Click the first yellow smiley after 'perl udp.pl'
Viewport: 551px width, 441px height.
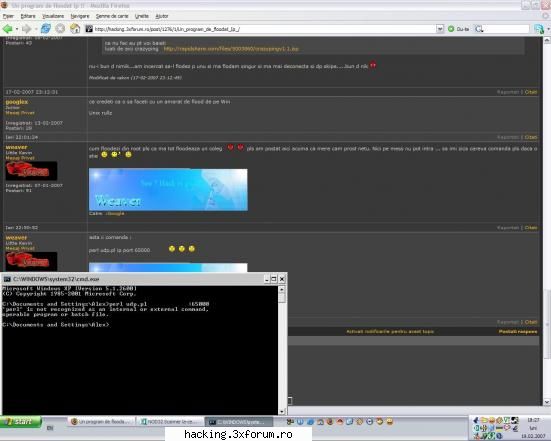(x=171, y=249)
